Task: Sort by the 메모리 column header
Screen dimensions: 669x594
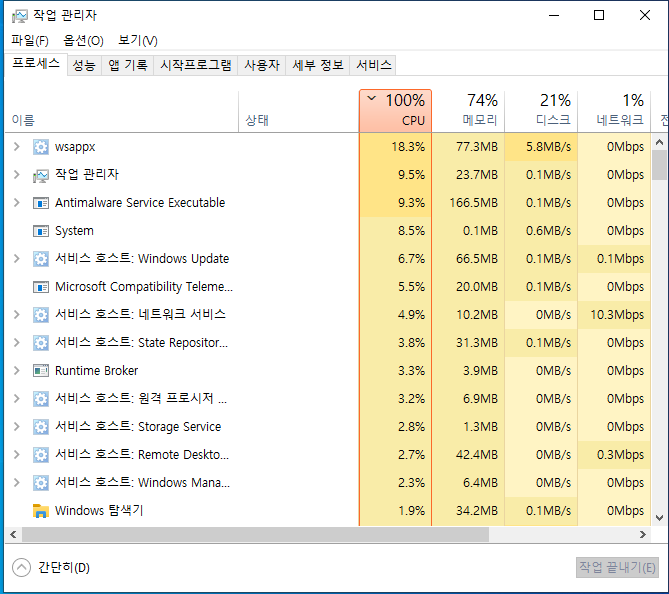Action: [x=468, y=111]
